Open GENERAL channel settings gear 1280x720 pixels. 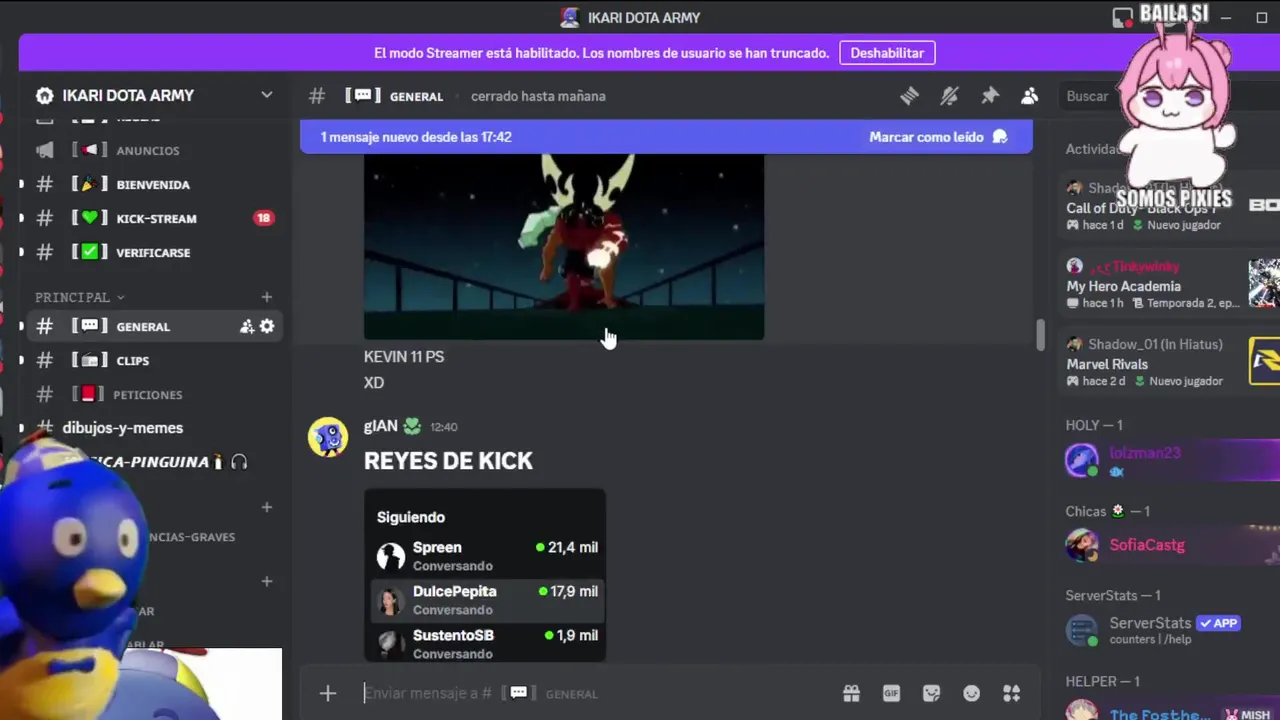pyautogui.click(x=267, y=326)
